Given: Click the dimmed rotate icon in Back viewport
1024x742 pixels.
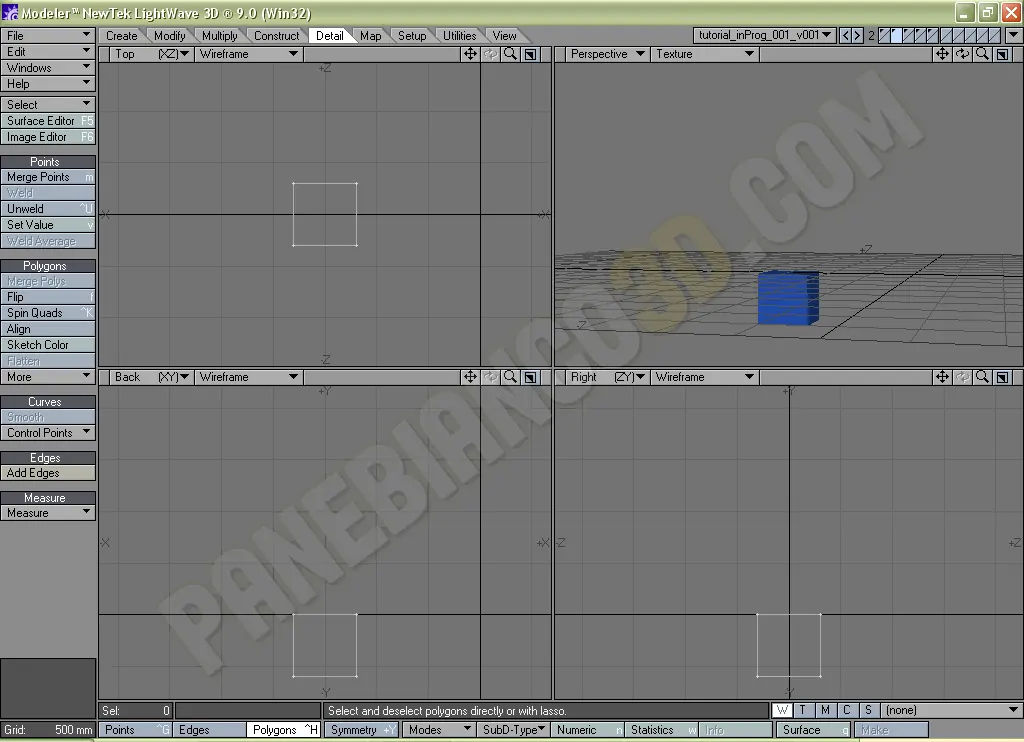Looking at the screenshot, I should tap(490, 377).
